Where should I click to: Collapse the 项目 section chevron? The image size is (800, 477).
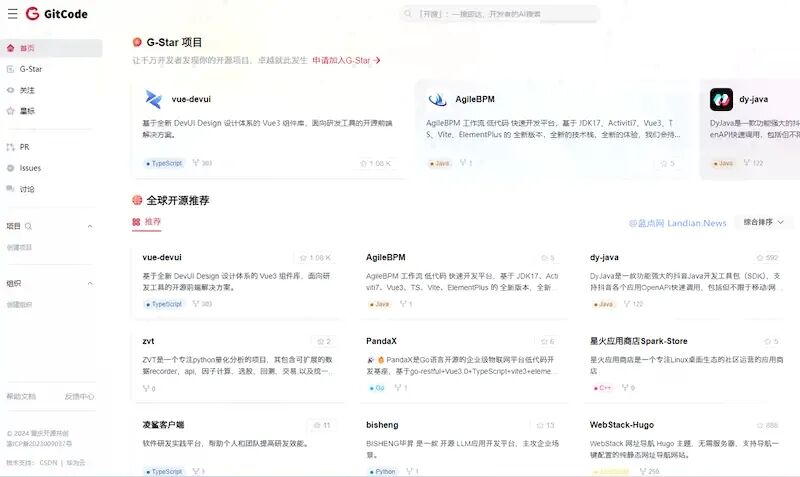(90, 226)
